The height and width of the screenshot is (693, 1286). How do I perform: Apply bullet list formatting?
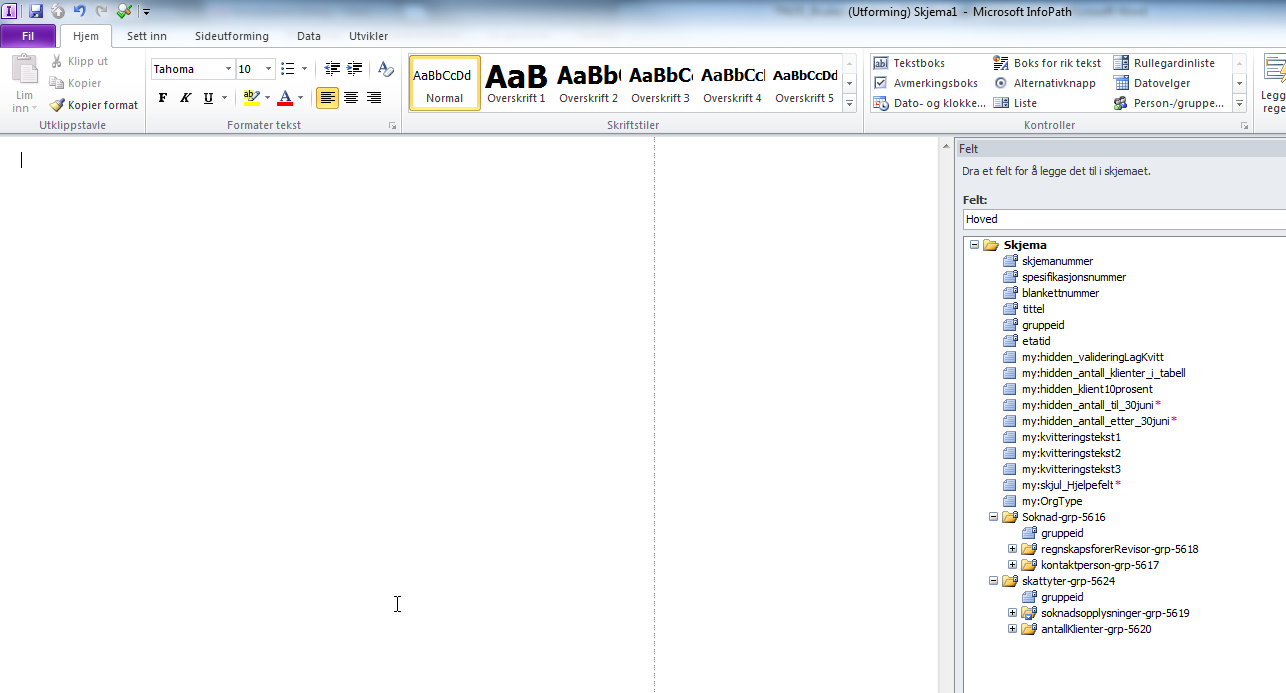pyautogui.click(x=288, y=69)
